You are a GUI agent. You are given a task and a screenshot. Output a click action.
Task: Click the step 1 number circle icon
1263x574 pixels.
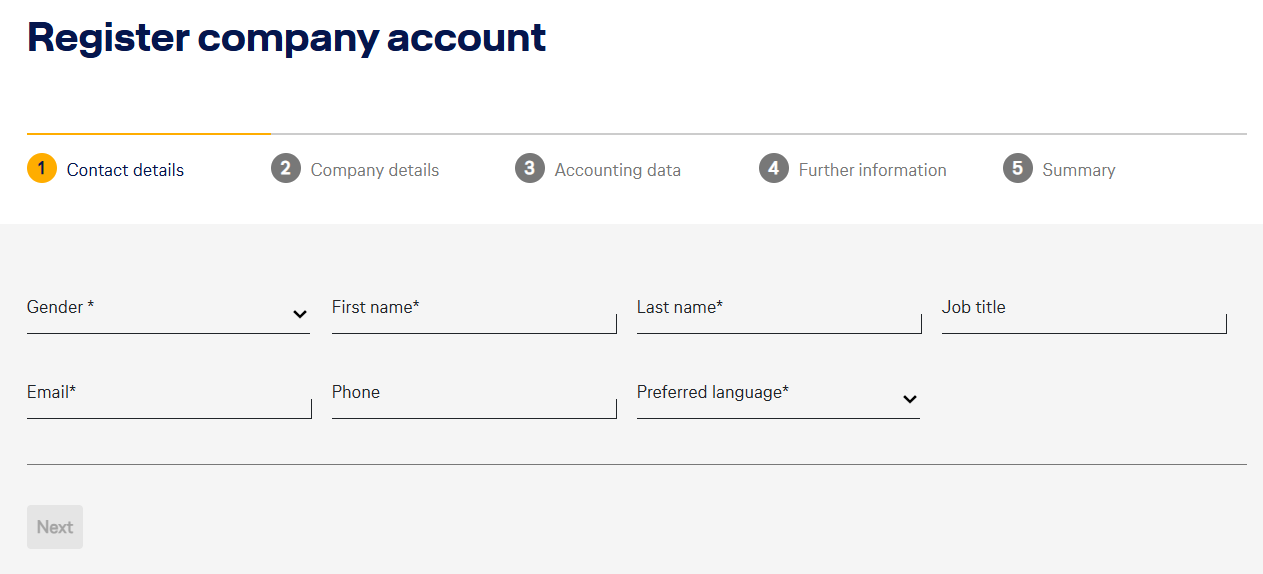[x=42, y=169]
